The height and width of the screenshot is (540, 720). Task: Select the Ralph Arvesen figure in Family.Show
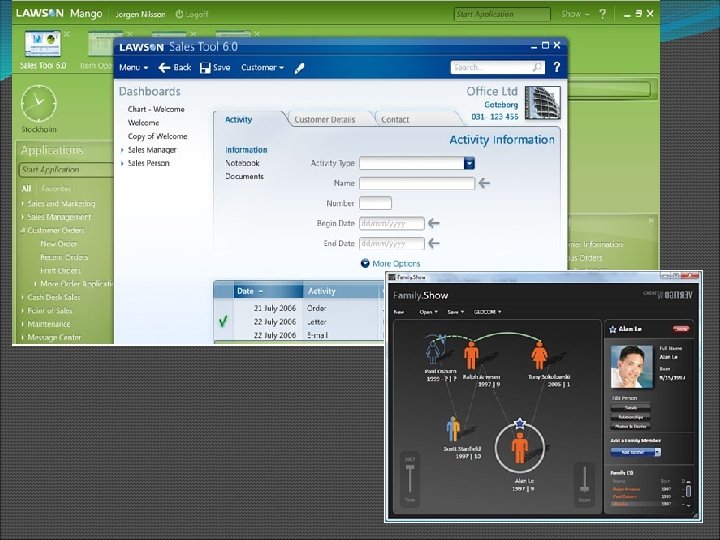(x=471, y=355)
